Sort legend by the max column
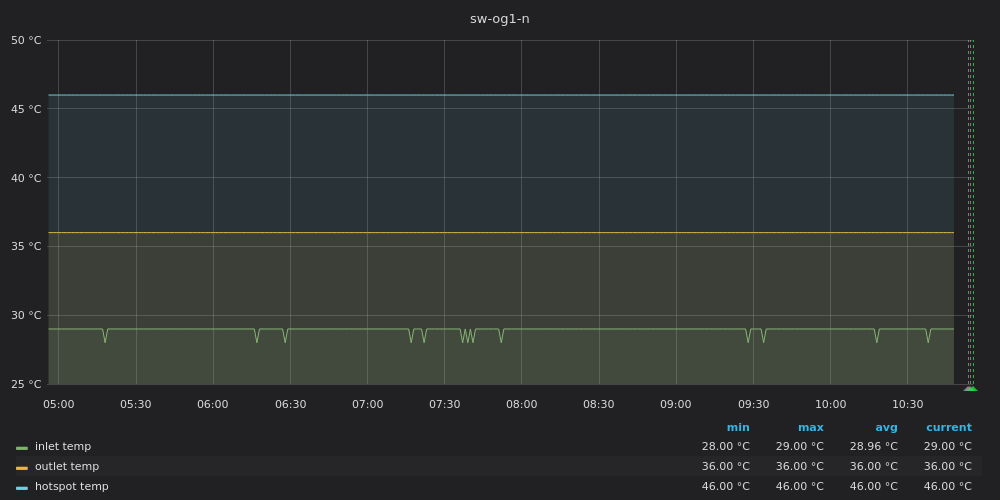The image size is (1000, 500). point(810,428)
